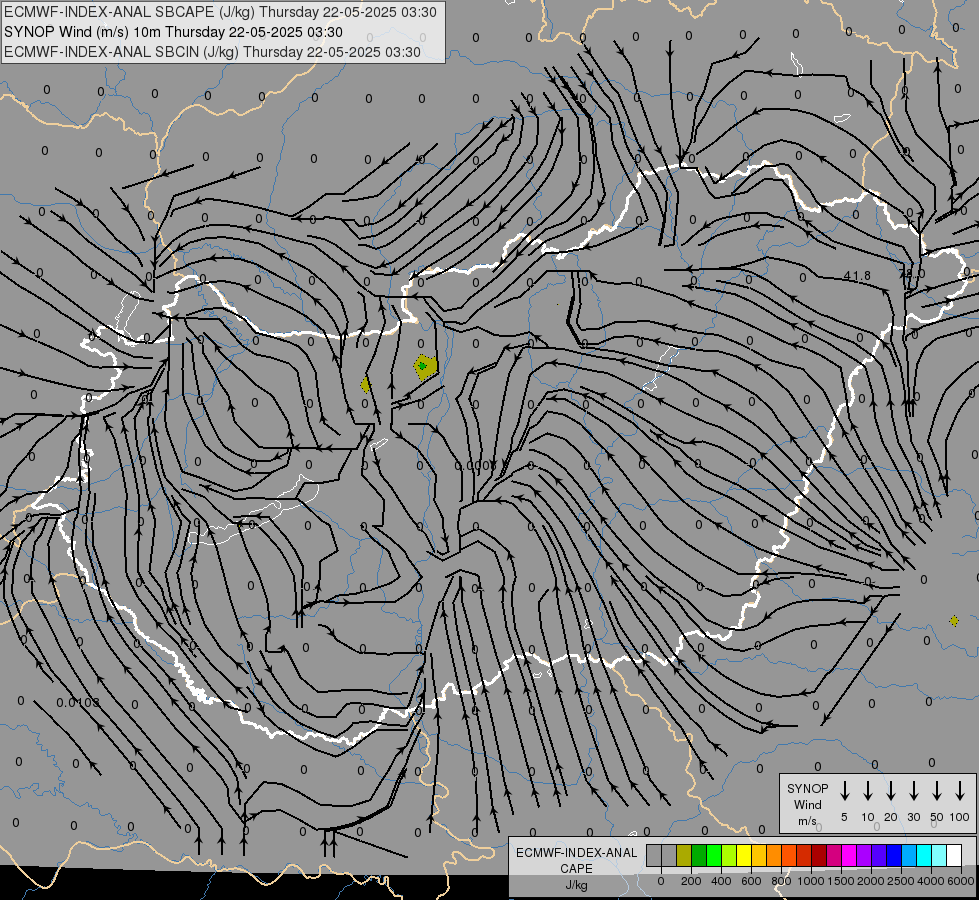Click the 100 m/s wind arrow in the SYNOP legend
979x900 pixels.
click(x=960, y=790)
